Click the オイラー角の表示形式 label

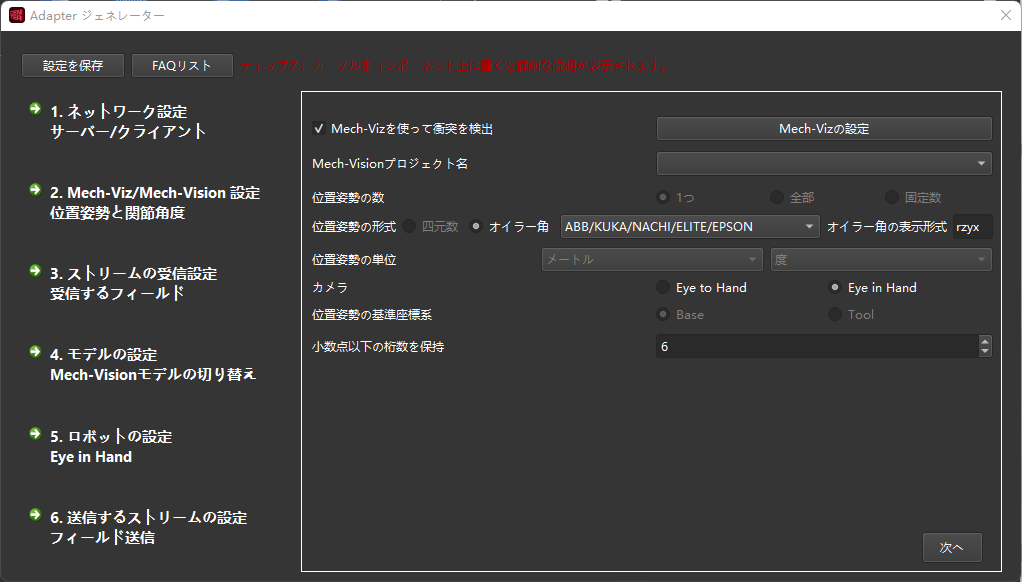(x=886, y=226)
